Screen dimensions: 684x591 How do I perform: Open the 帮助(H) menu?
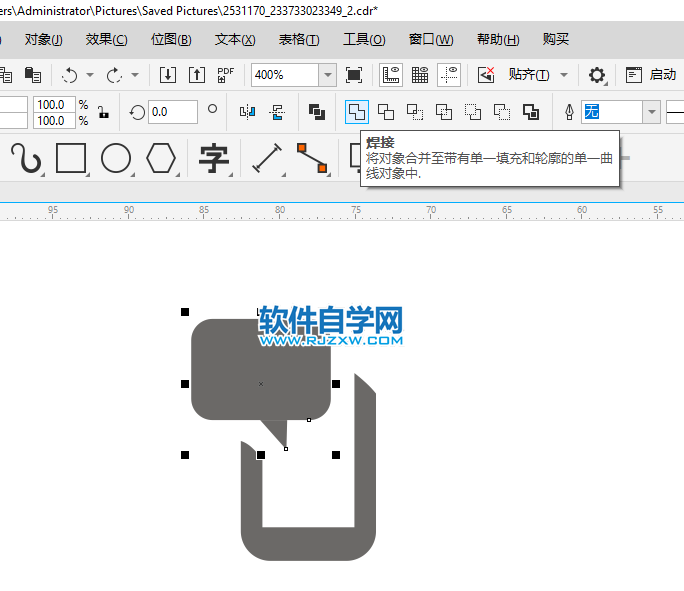pos(498,40)
